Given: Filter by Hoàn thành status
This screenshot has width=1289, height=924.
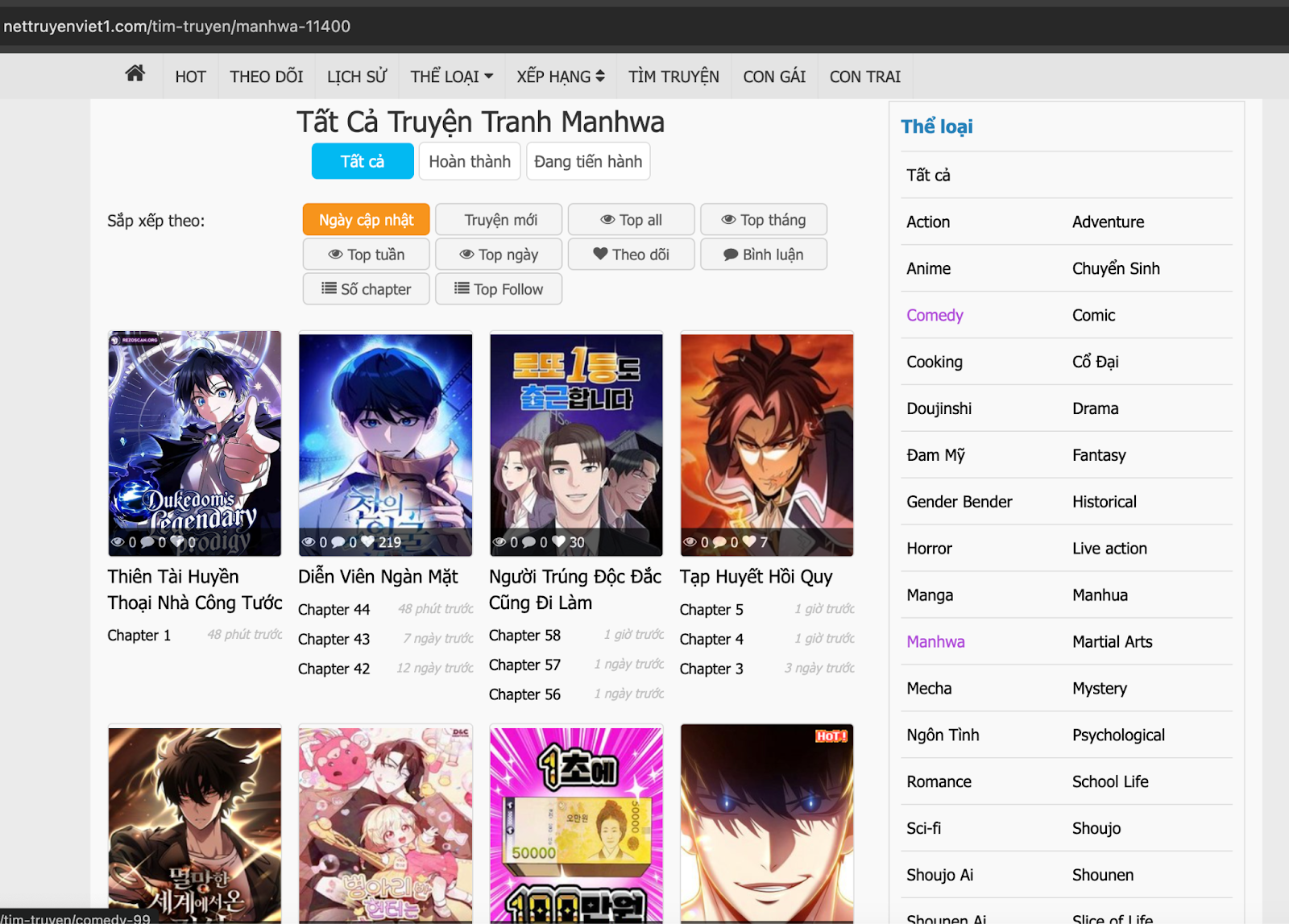Looking at the screenshot, I should click(x=470, y=161).
